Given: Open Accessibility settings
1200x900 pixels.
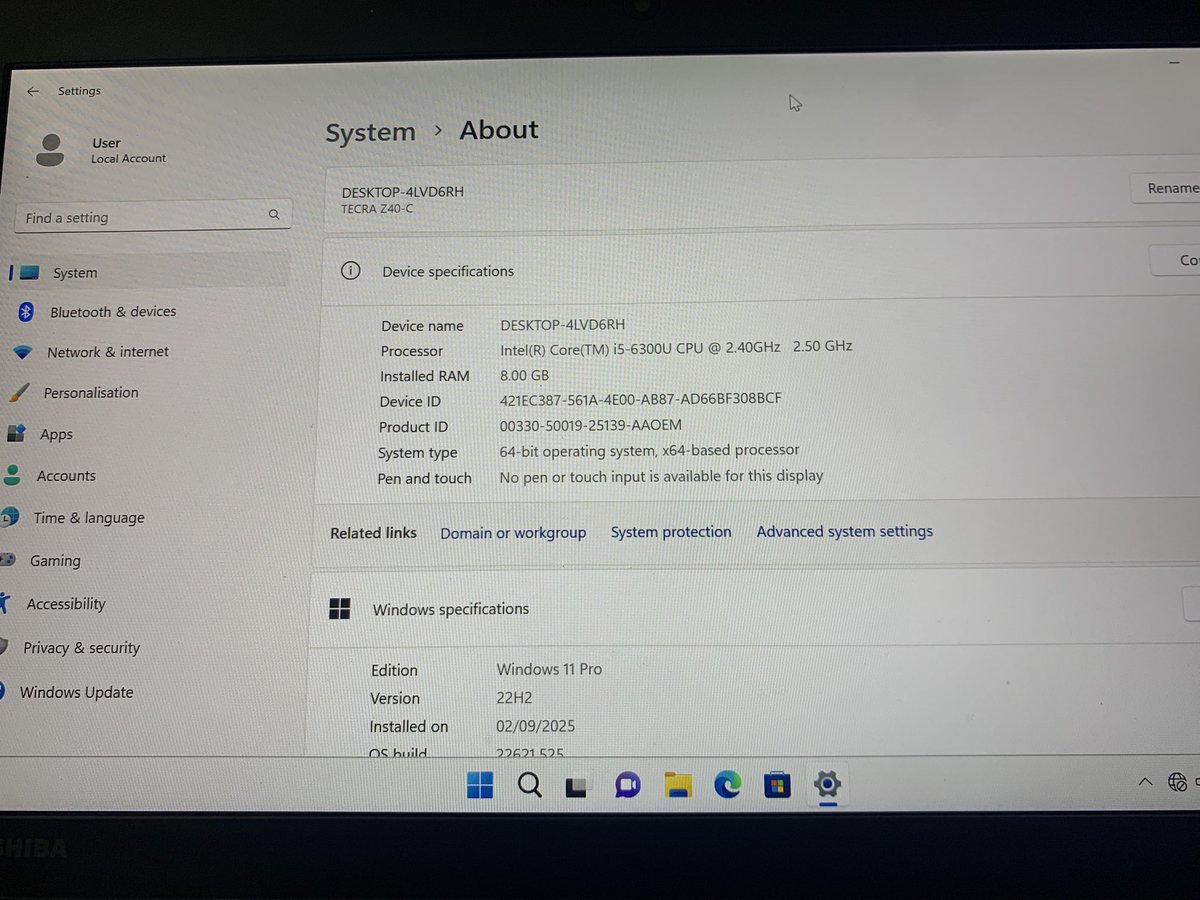Looking at the screenshot, I should coord(66,604).
